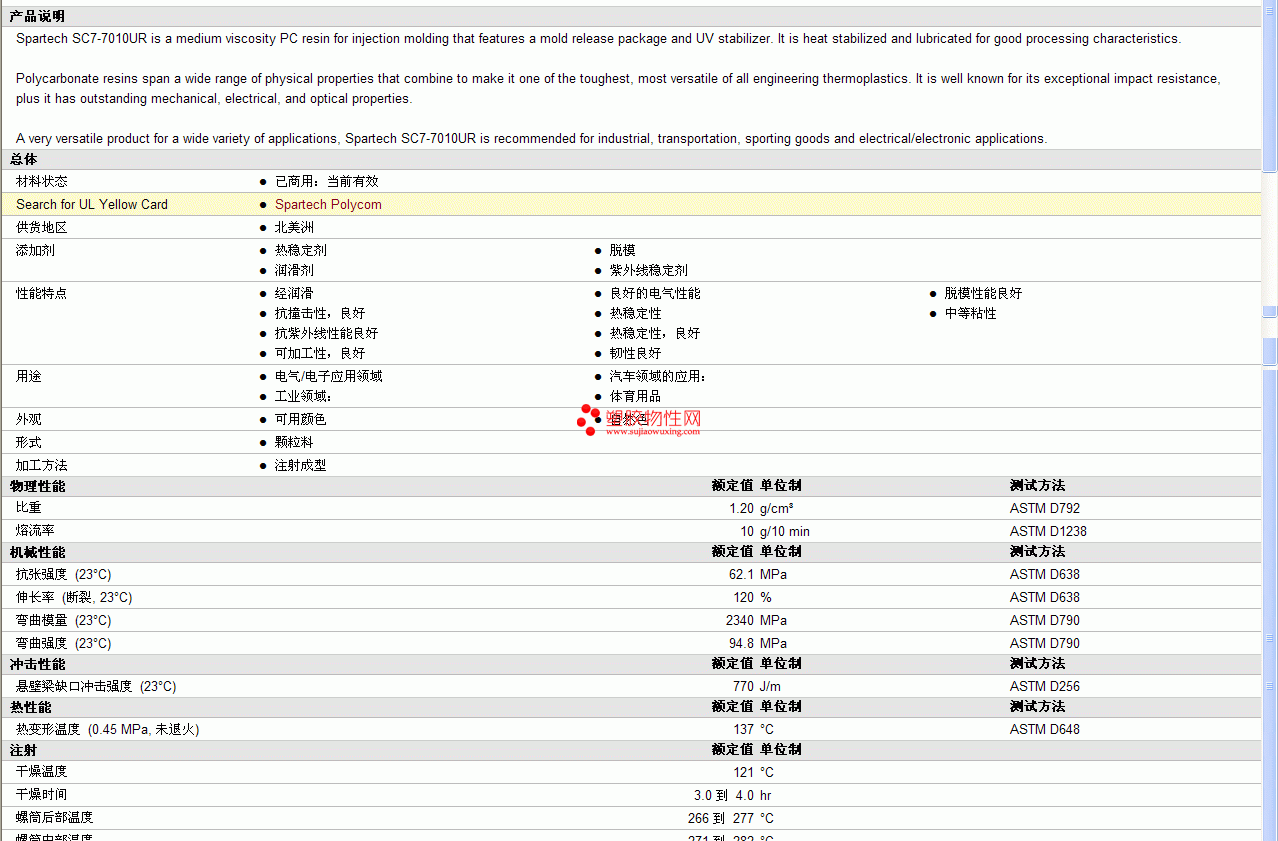Viewport: 1278px width, 841px height.
Task: Click the vertical scrollbar thumb beside the product description
Action: click(x=1270, y=88)
